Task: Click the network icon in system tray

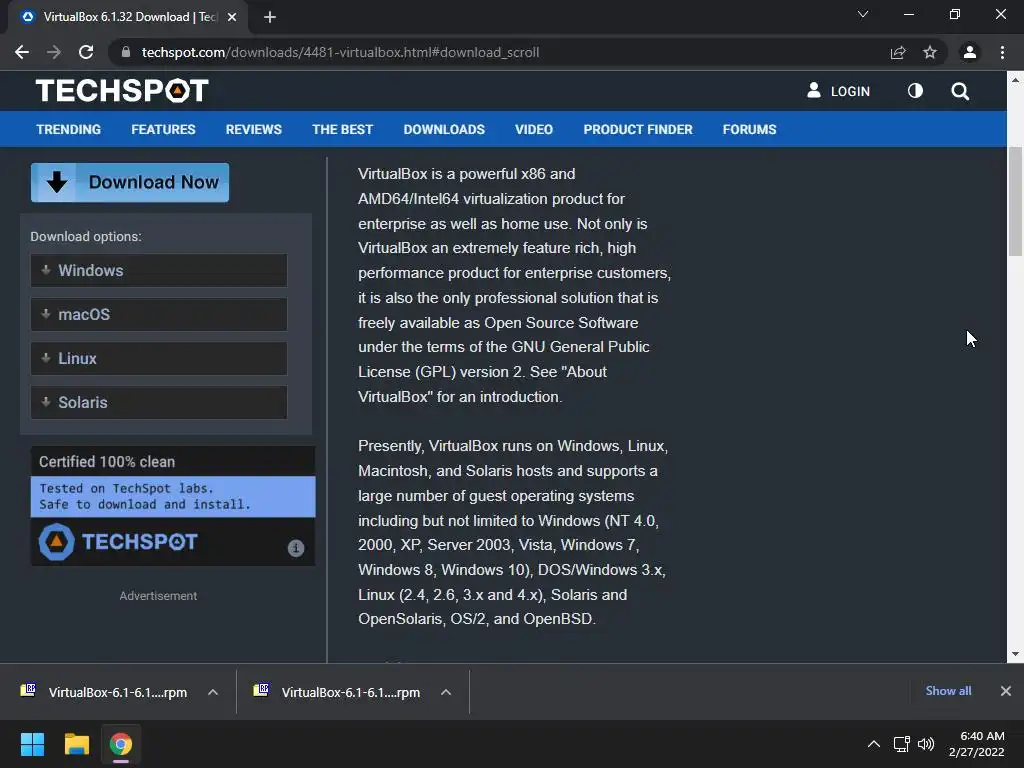Action: point(902,744)
